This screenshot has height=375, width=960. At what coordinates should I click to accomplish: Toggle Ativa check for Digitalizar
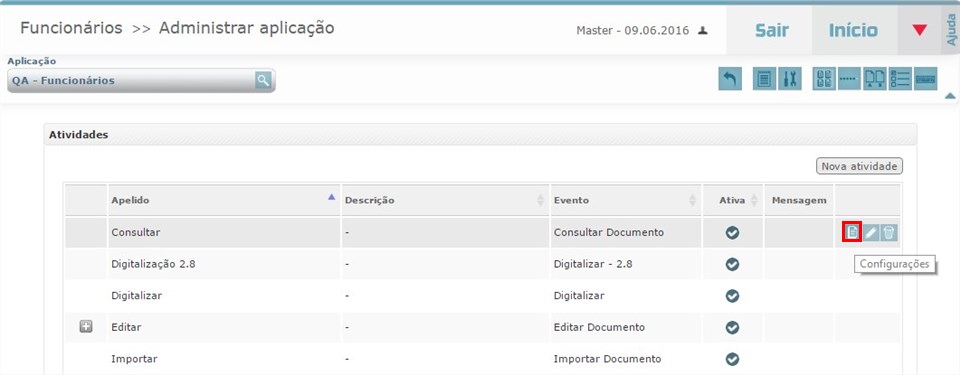(732, 295)
